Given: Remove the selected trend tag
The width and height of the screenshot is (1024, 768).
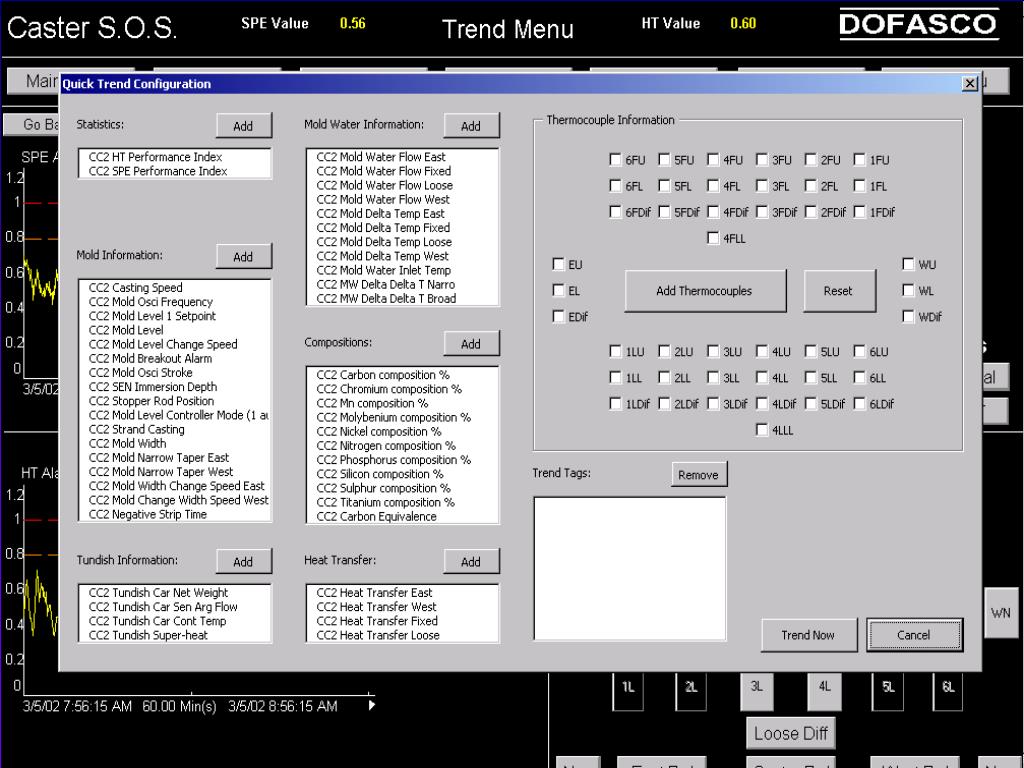Looking at the screenshot, I should [x=699, y=475].
